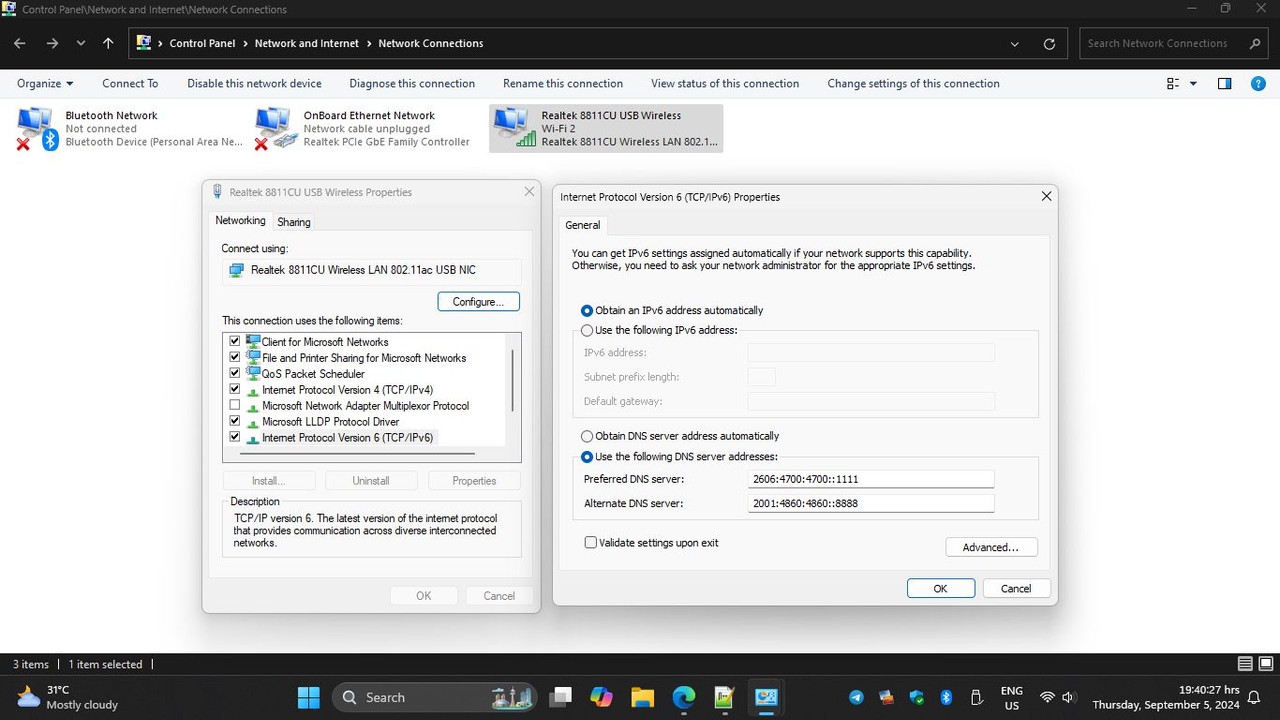Toggle Internet Protocol Version 4 checkbox
Image resolution: width=1280 pixels, height=720 pixels.
point(235,389)
